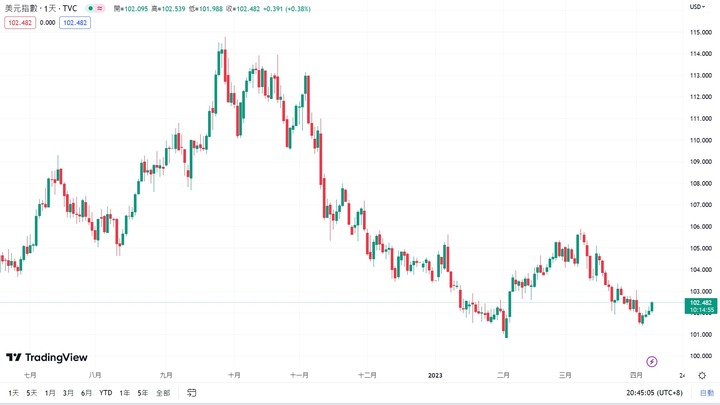Click the red sell price 102.482 box
Screen dimensions: 720x405
pos(20,22)
